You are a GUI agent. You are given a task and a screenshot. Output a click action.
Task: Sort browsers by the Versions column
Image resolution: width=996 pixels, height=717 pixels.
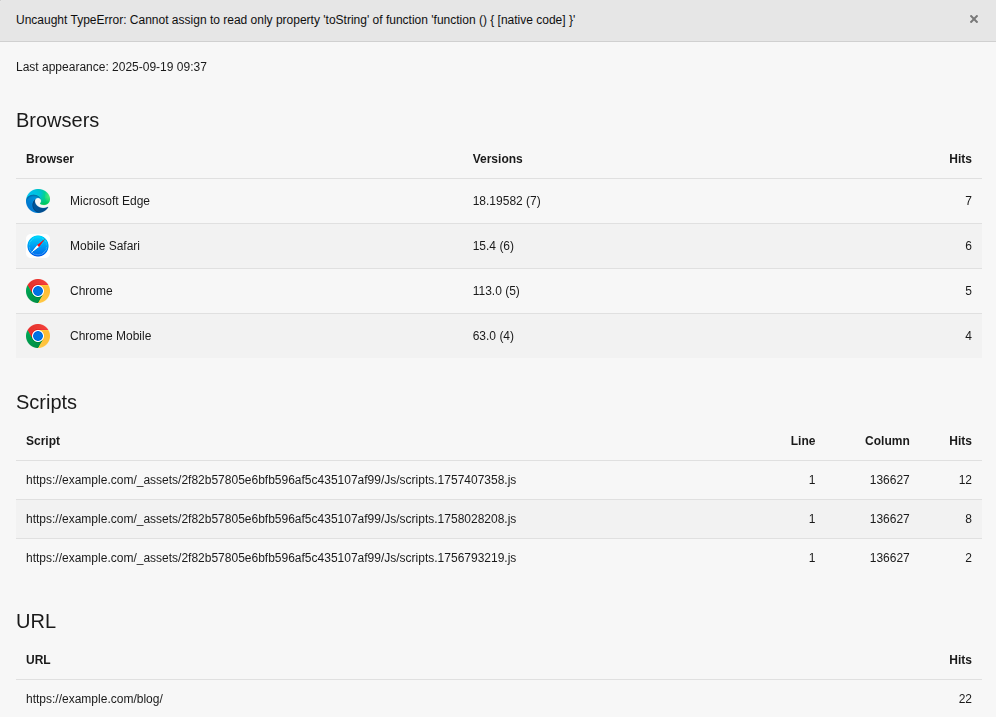point(497,159)
